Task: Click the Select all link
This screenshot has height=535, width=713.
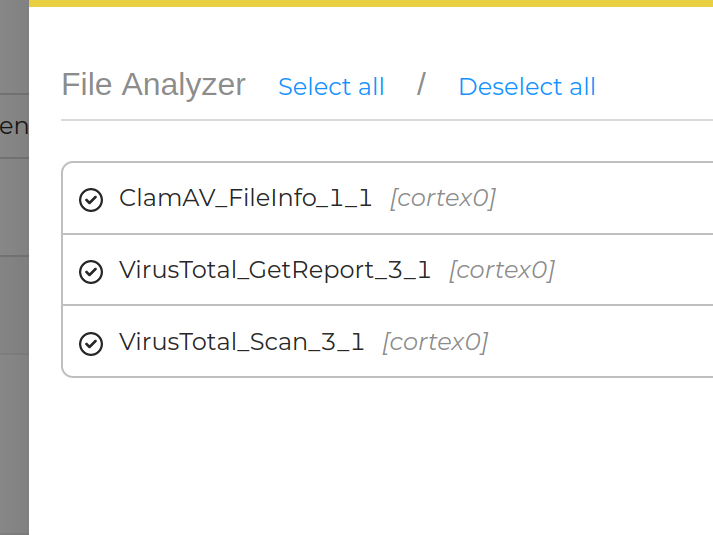Action: tap(331, 86)
